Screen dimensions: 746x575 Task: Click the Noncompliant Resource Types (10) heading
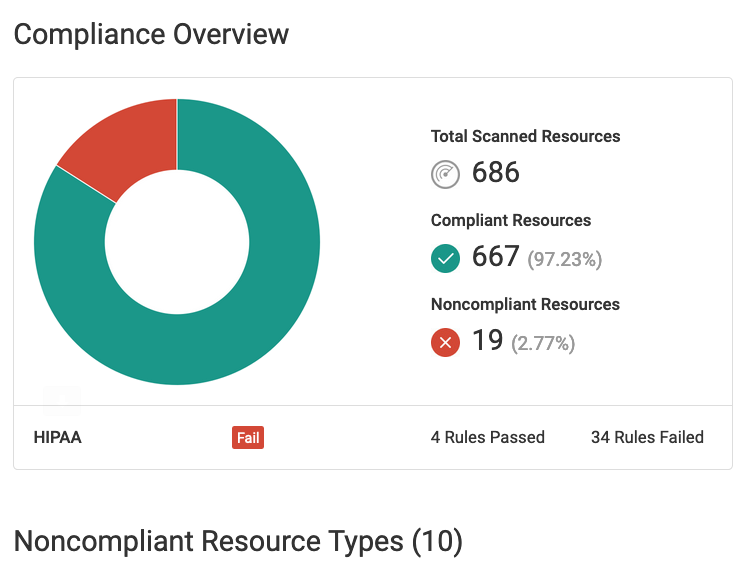click(238, 542)
